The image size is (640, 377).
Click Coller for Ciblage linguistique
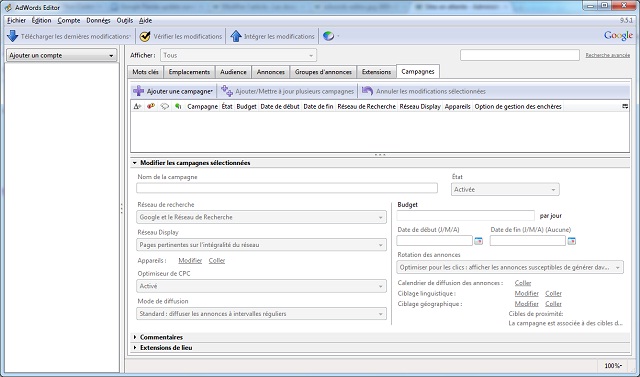[x=553, y=293]
